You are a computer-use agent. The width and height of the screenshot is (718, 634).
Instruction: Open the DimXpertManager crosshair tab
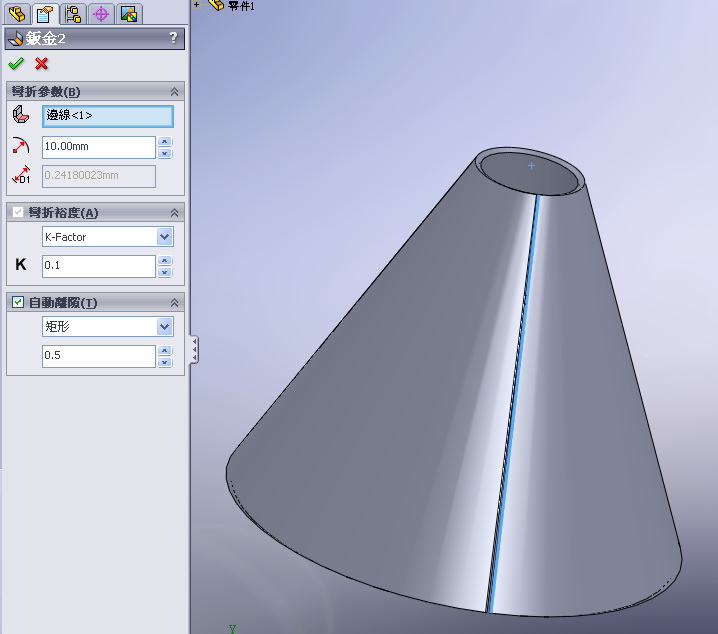click(101, 14)
